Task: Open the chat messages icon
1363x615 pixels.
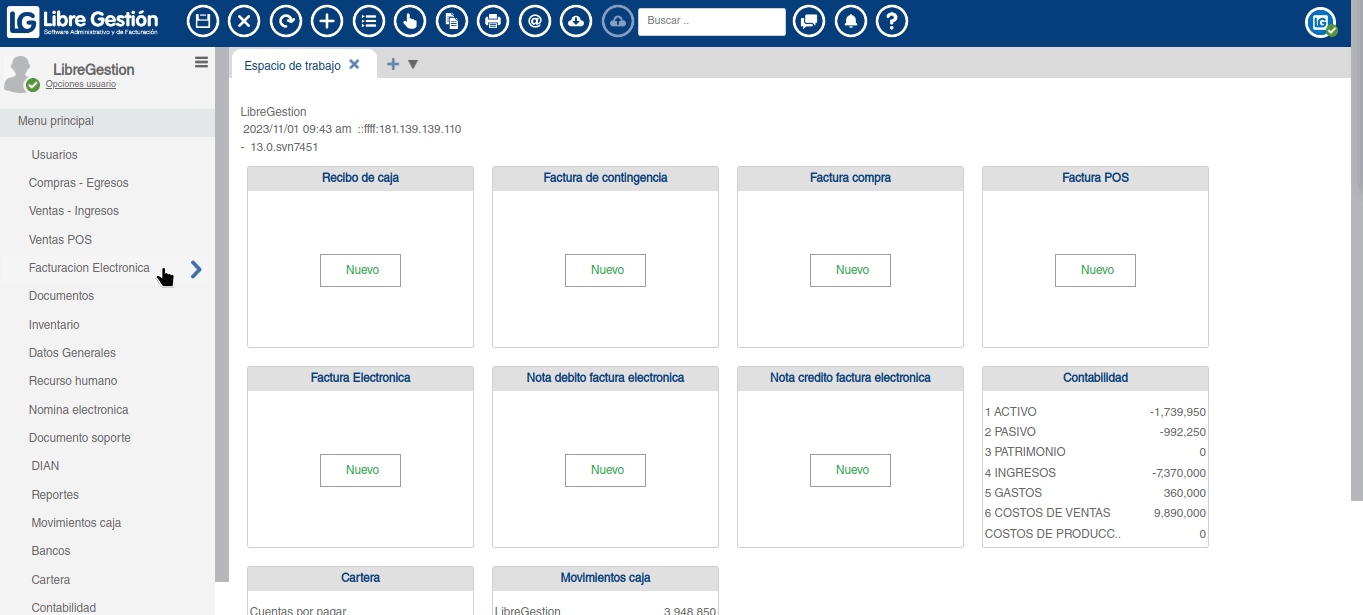Action: point(809,21)
